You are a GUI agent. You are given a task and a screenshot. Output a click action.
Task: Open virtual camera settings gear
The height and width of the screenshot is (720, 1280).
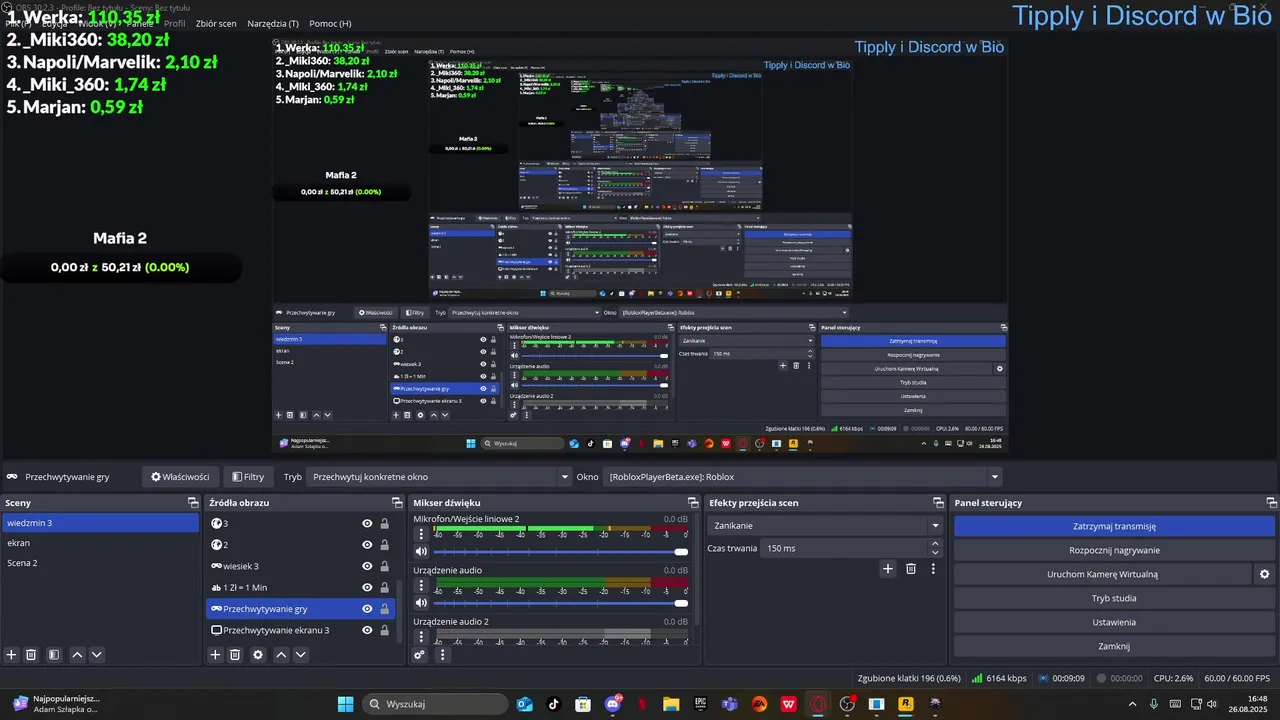pyautogui.click(x=1264, y=574)
